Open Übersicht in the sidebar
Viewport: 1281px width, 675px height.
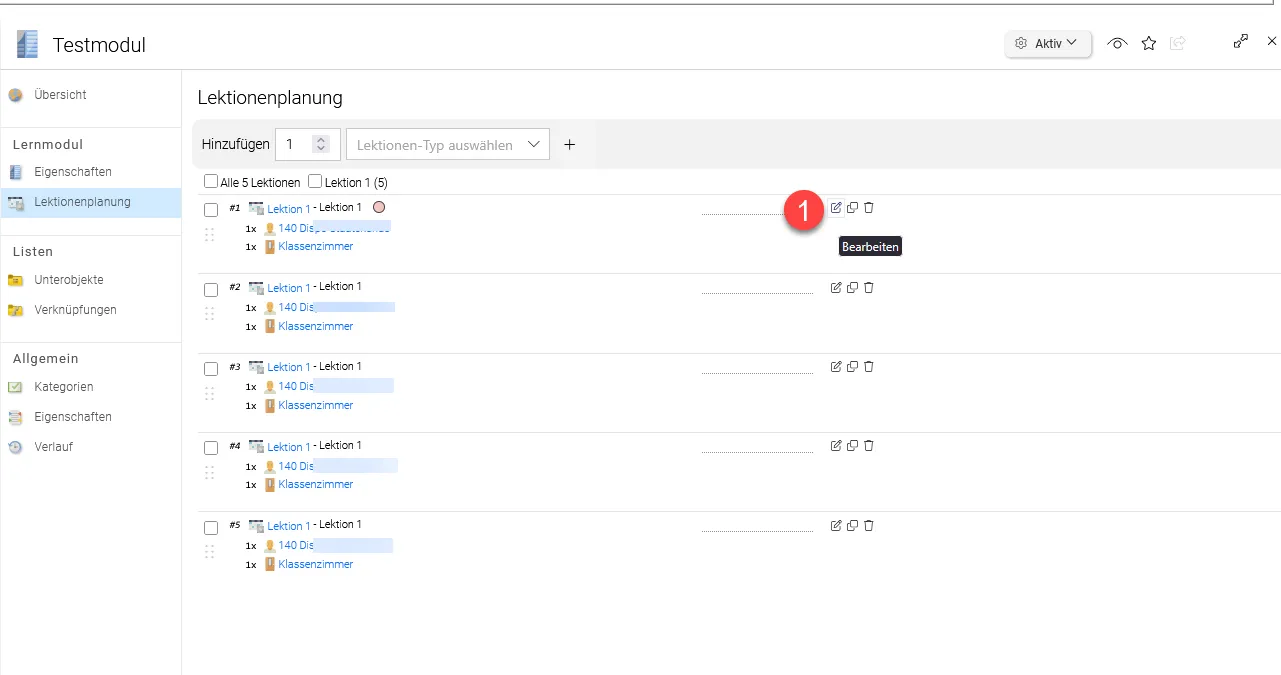tap(60, 95)
